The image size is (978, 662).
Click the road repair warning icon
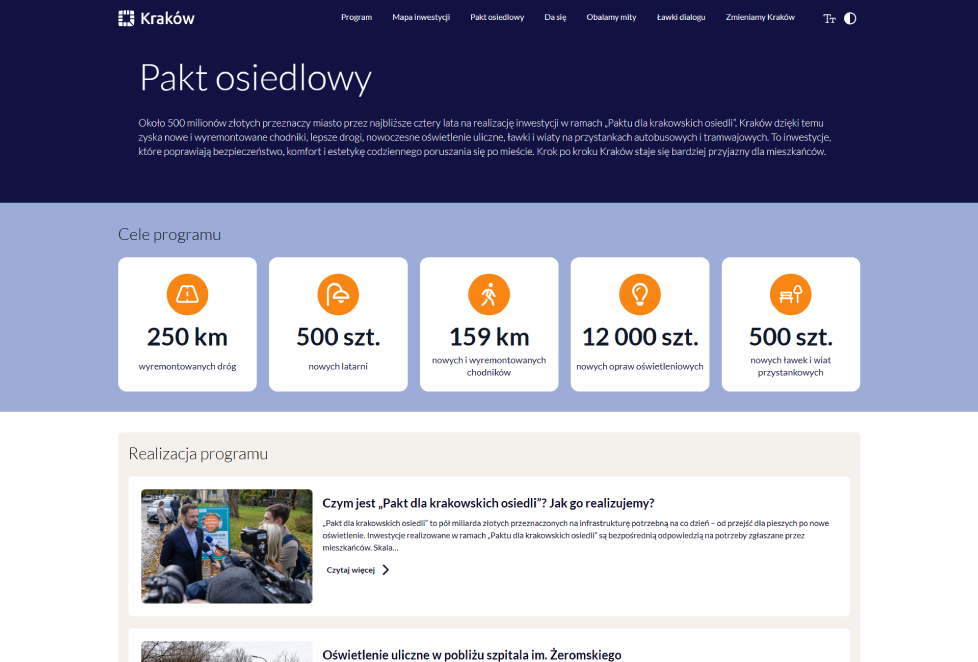pyautogui.click(x=187, y=294)
